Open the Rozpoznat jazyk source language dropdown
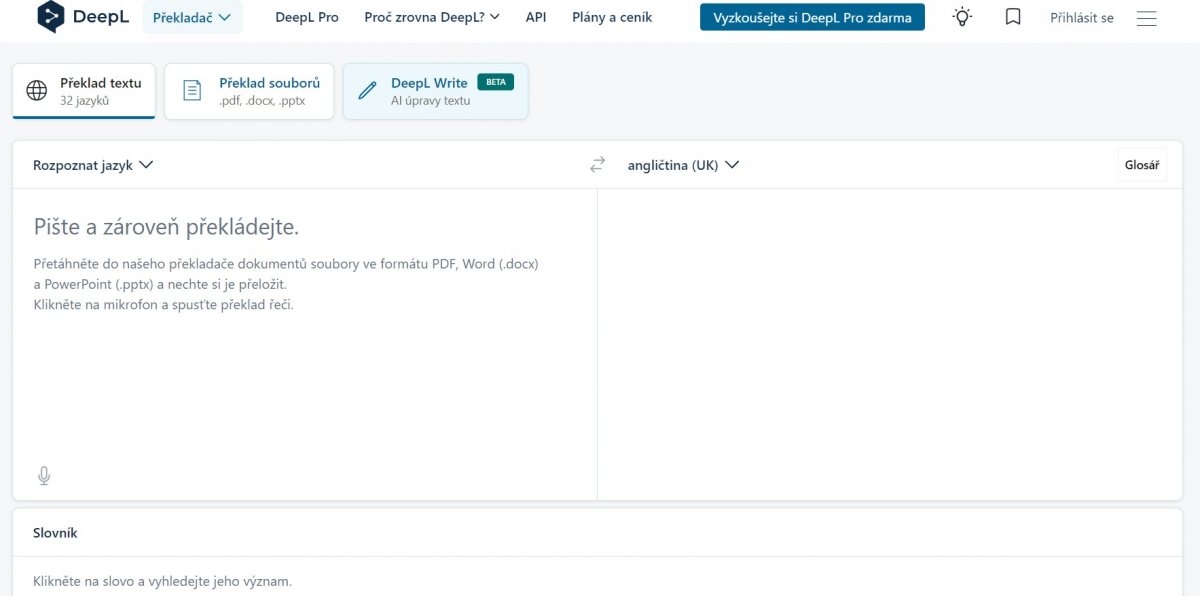The width and height of the screenshot is (1200, 596). [x=93, y=165]
